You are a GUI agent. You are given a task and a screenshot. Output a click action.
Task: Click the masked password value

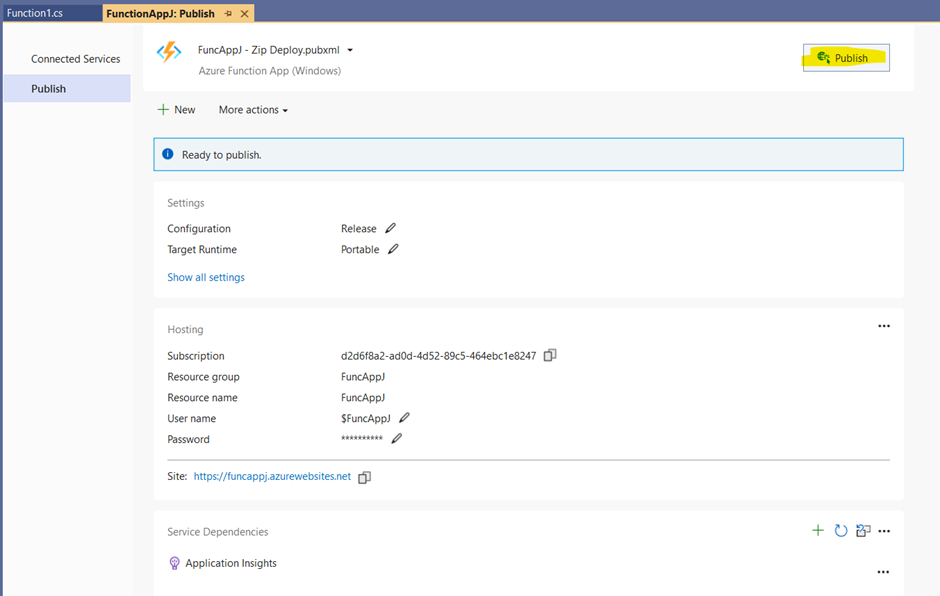click(361, 438)
